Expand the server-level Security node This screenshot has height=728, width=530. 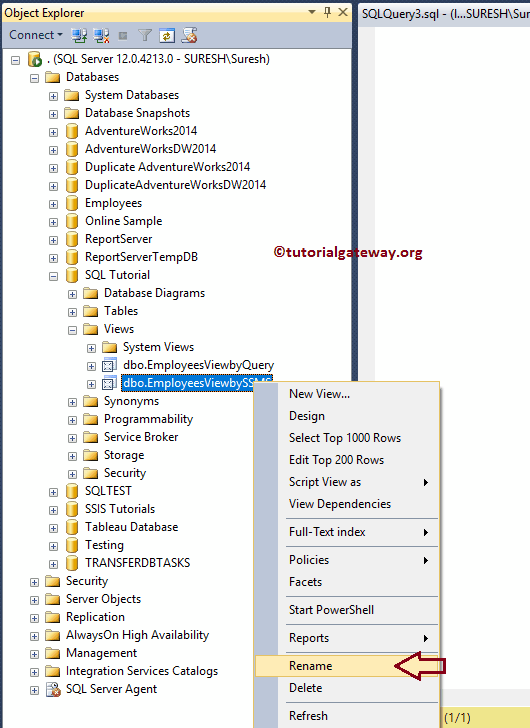[x=34, y=582]
